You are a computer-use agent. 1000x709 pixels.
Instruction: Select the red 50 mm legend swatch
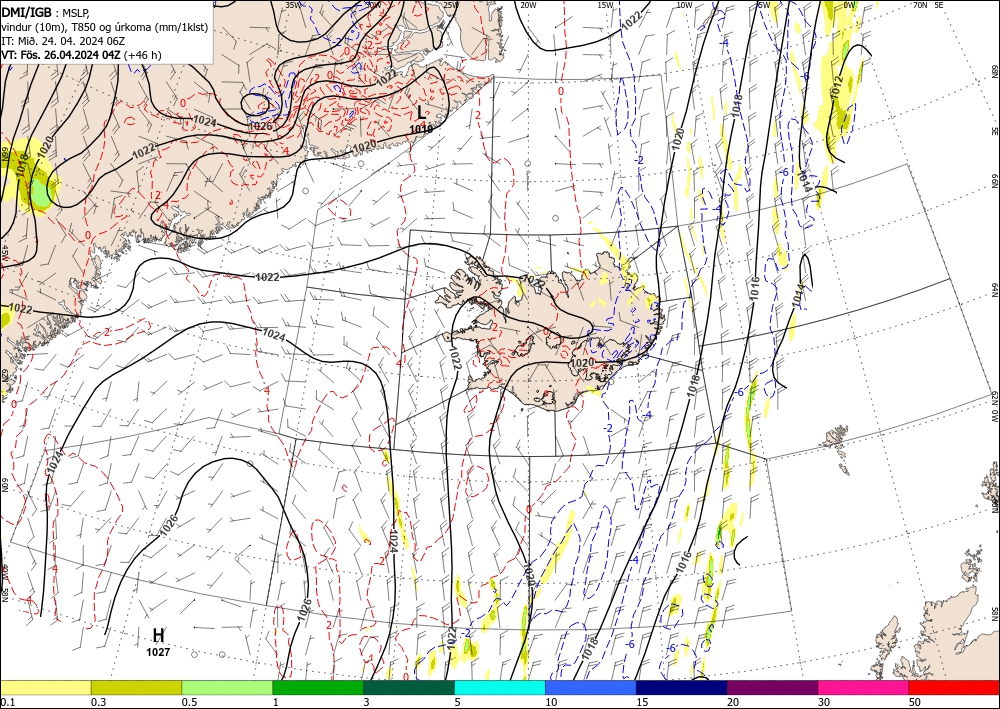pos(954,687)
